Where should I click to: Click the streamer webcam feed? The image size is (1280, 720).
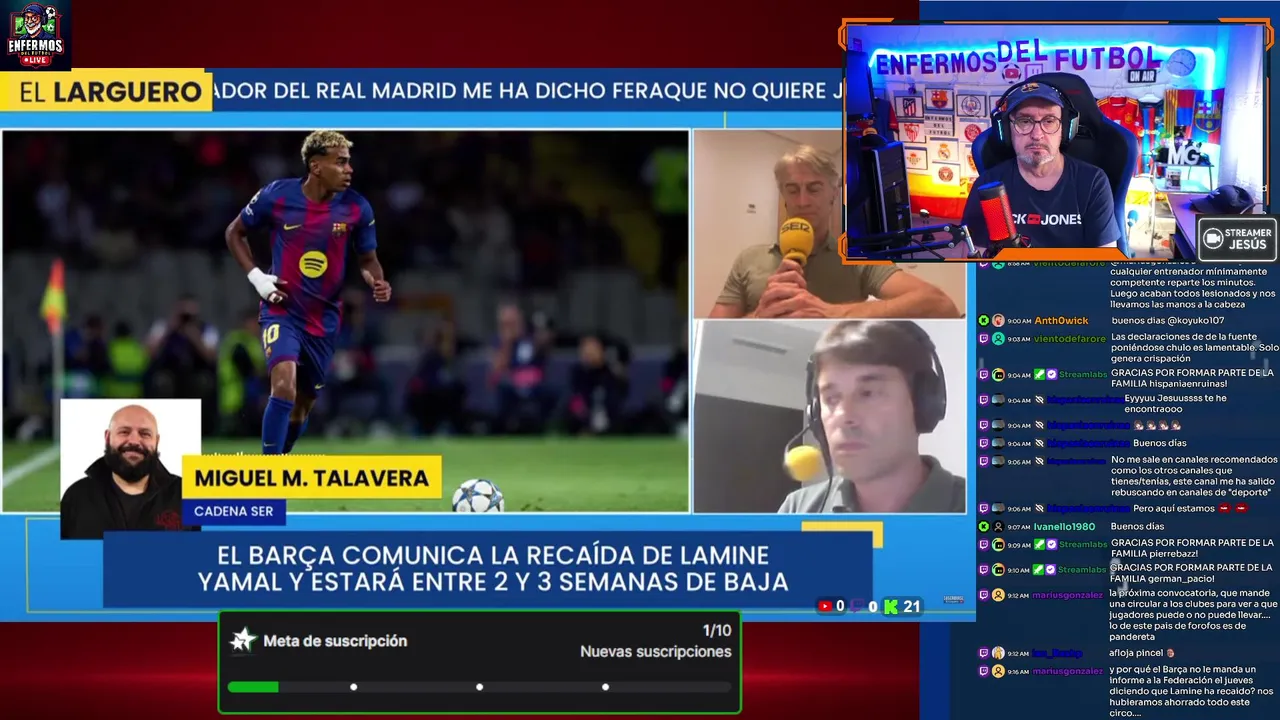[1054, 143]
